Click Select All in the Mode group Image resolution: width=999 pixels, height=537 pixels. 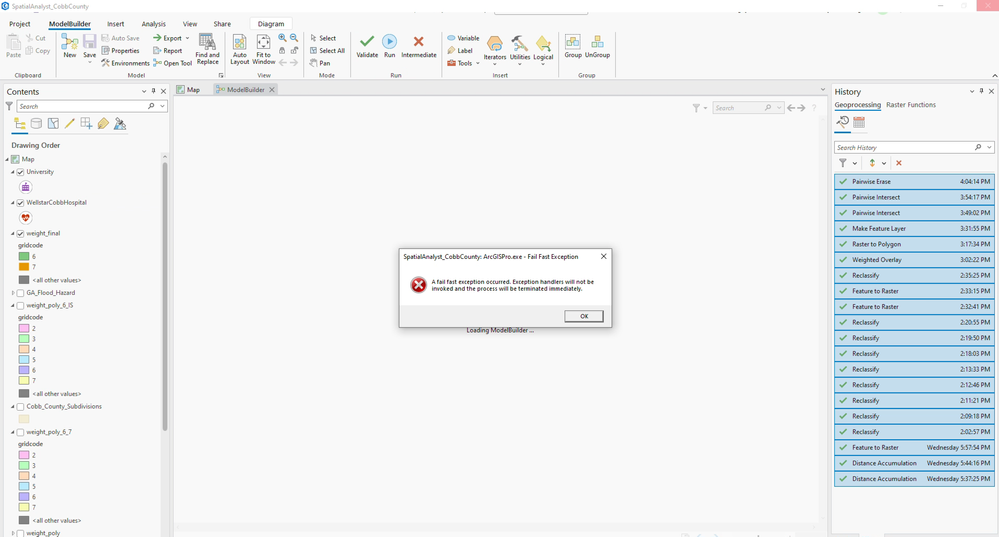pos(327,50)
